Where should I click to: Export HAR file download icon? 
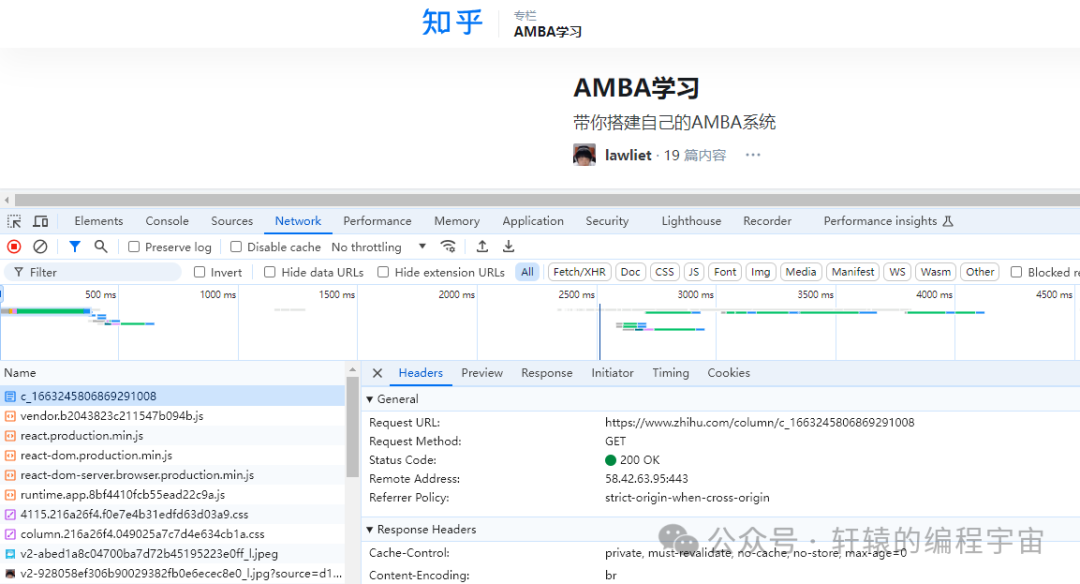click(508, 247)
